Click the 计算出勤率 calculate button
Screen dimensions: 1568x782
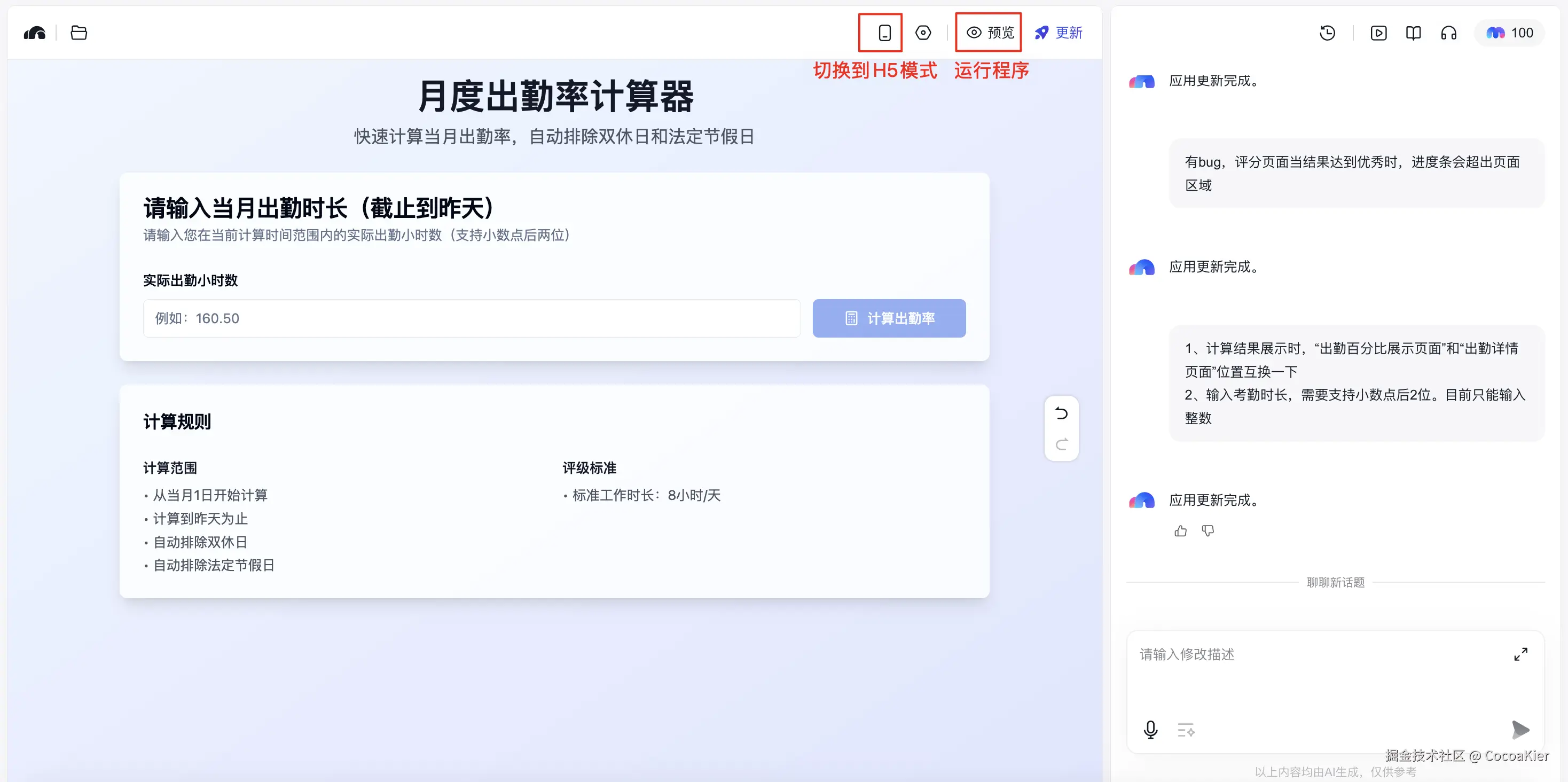click(889, 318)
